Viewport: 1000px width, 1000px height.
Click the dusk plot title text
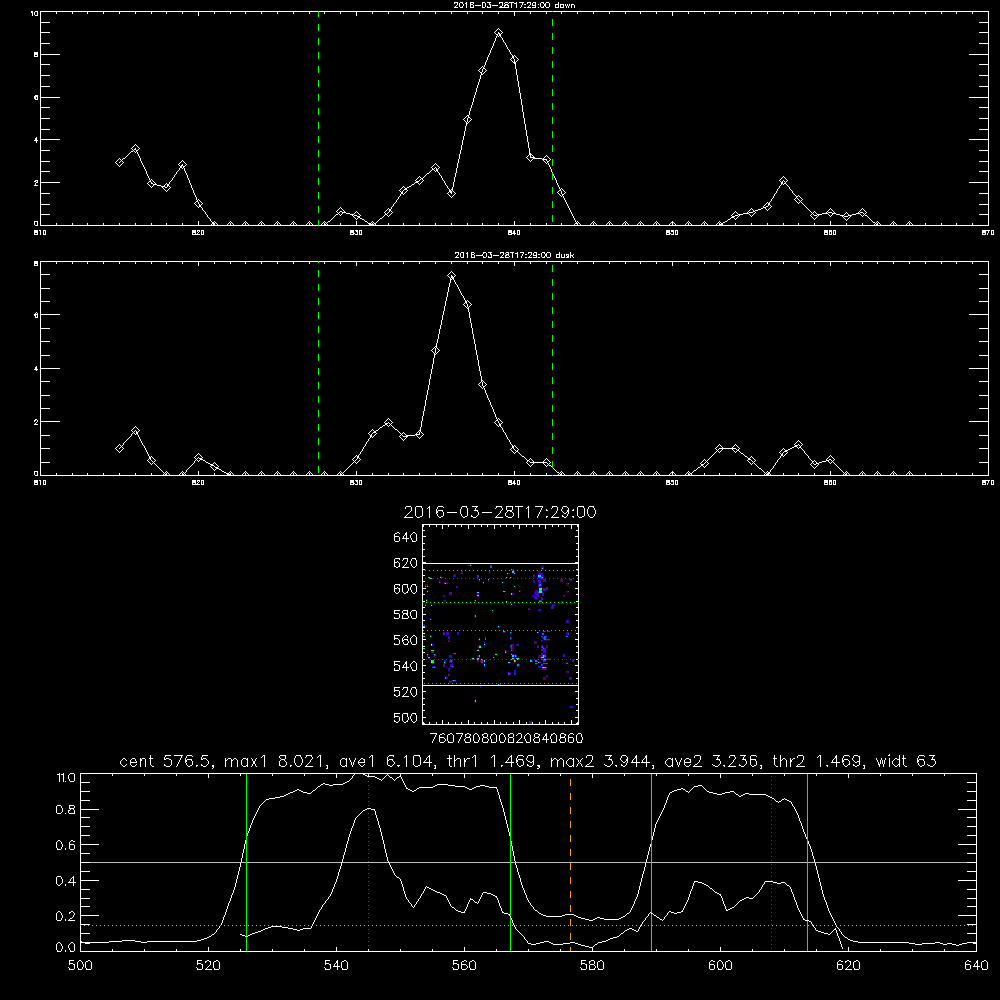click(514, 255)
